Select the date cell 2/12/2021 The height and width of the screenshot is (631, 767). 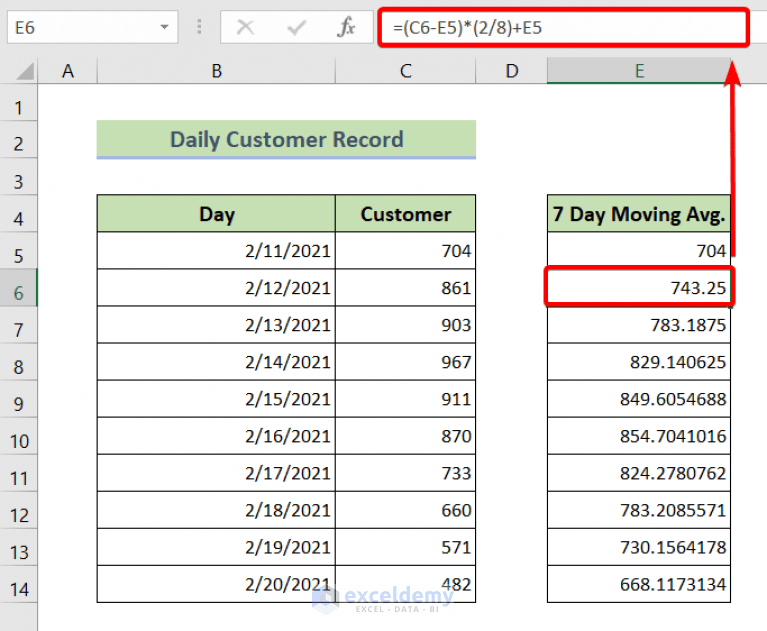click(216, 288)
